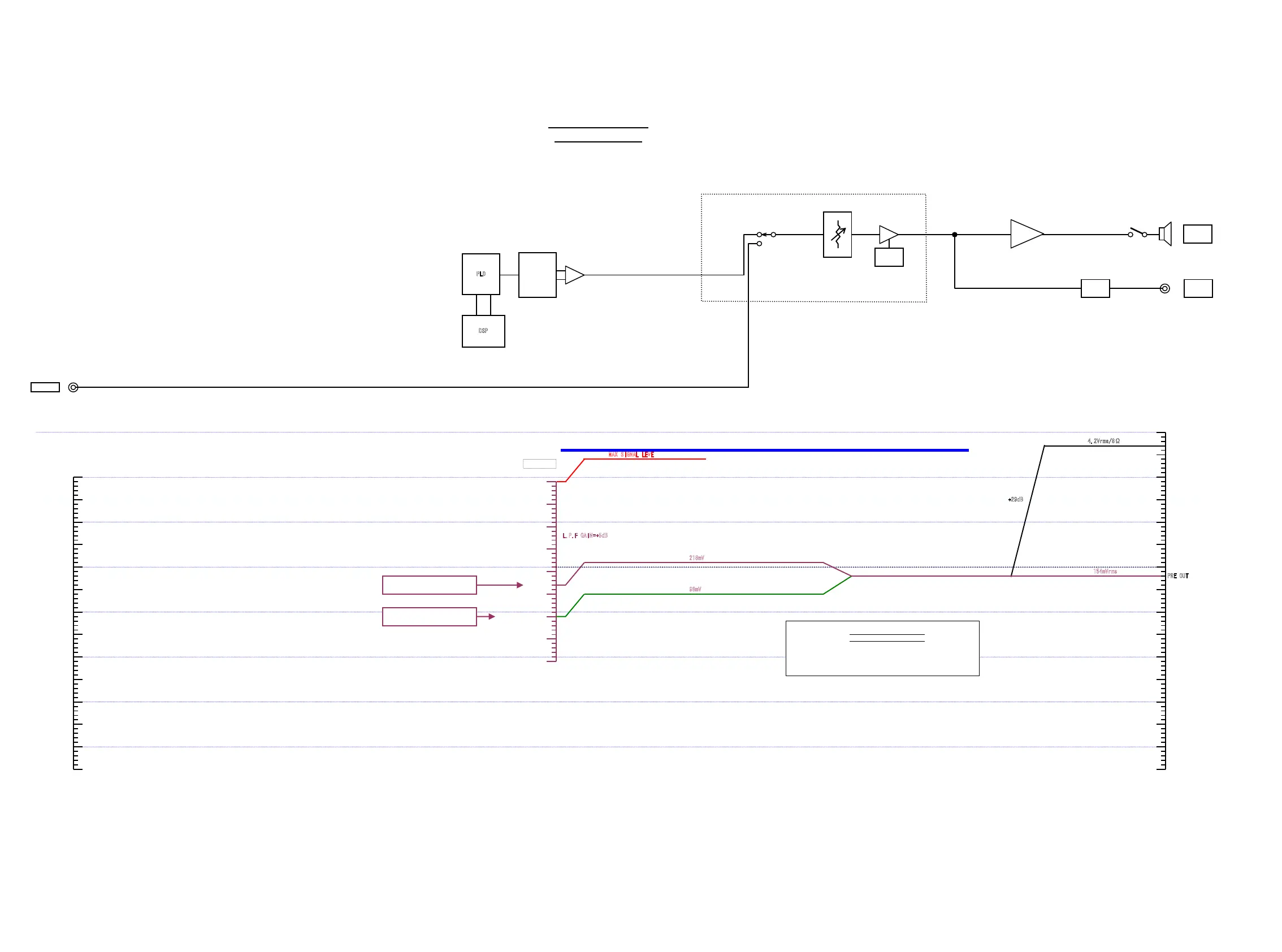Image resolution: width=1282 pixels, height=952 pixels.
Task: Click the solid junction dot before power amplifier
Action: click(955, 235)
